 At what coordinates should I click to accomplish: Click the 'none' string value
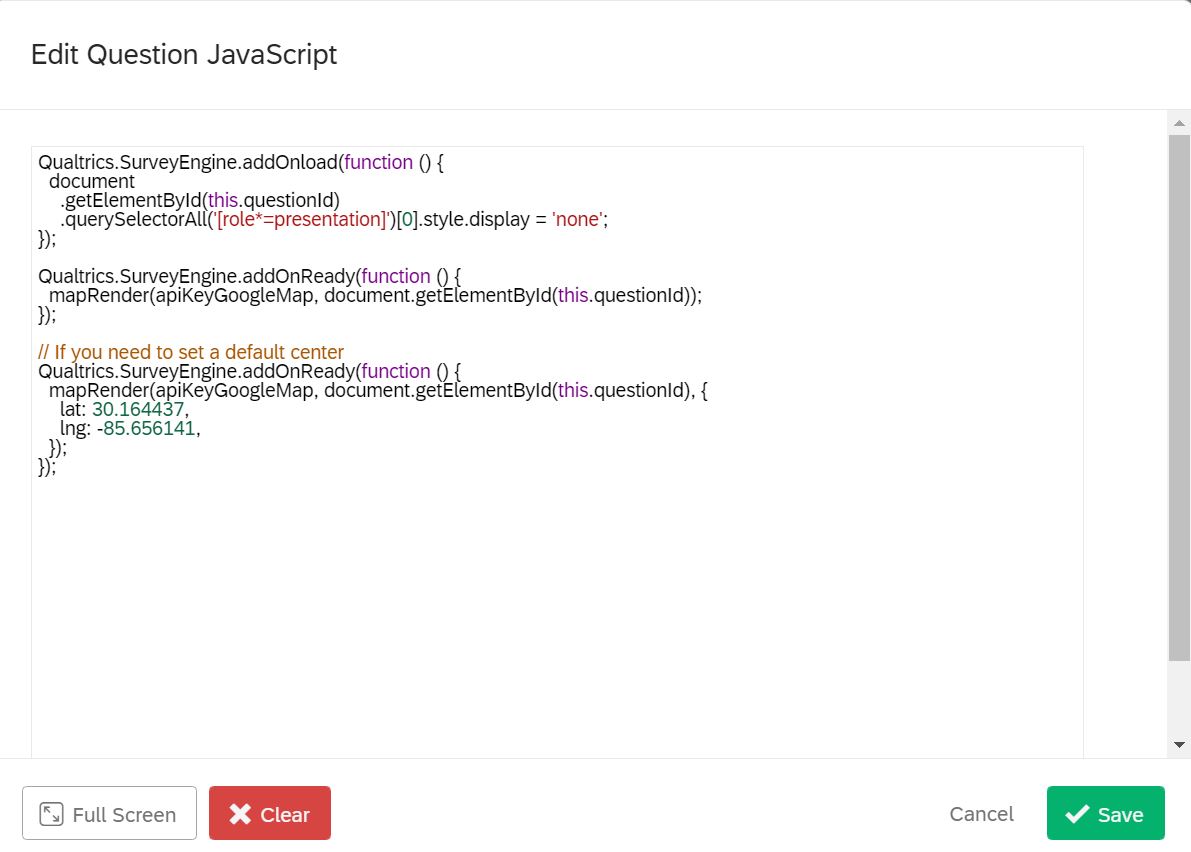577,219
